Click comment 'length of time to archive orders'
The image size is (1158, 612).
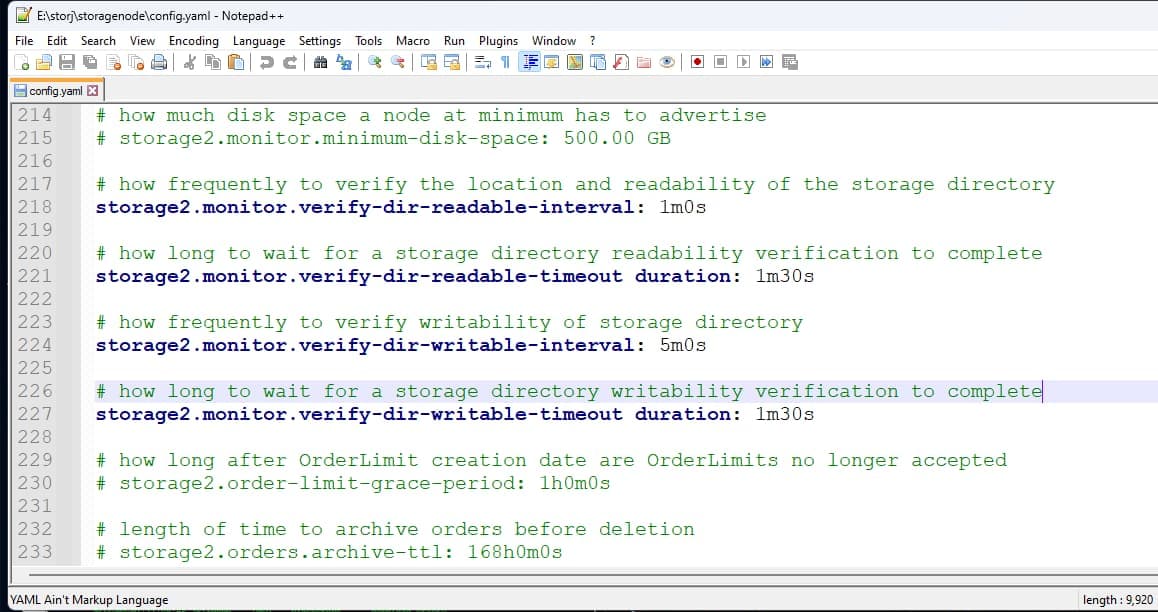[x=310, y=529]
